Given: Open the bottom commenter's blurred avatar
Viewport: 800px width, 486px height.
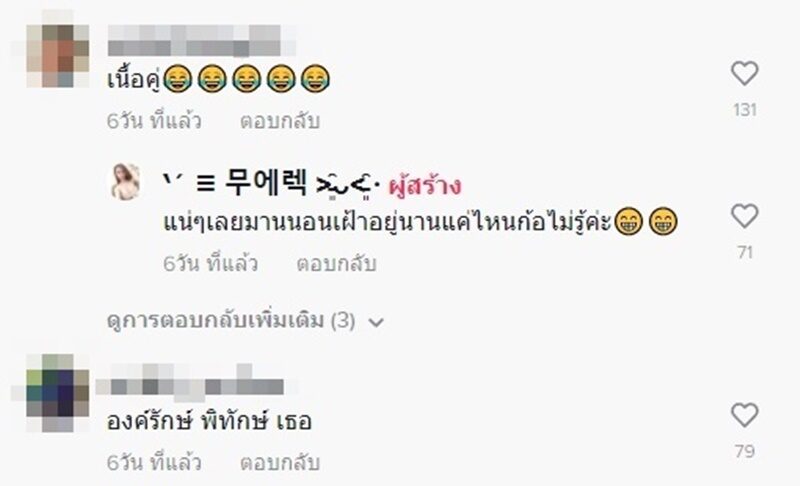Looking at the screenshot, I should [58, 393].
